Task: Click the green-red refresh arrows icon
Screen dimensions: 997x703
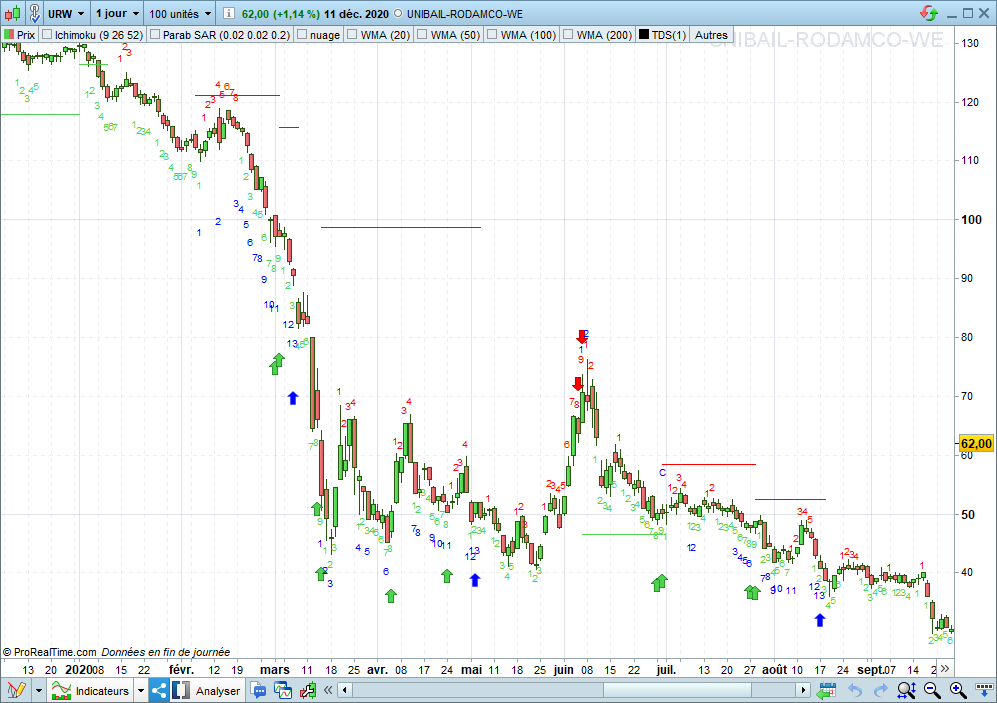Action: pos(929,14)
